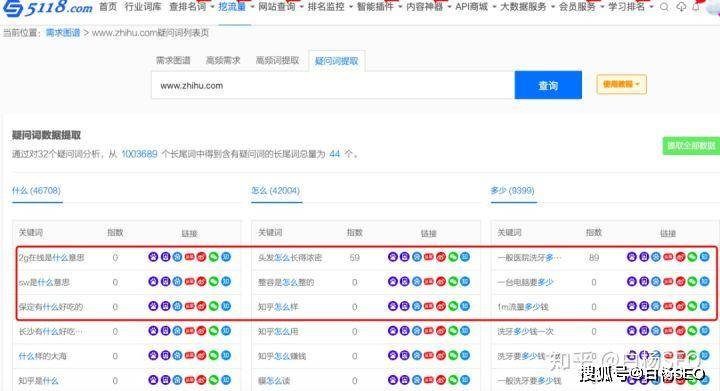Click Baidu paw icon for 2g在线是什么意思

tap(153, 257)
